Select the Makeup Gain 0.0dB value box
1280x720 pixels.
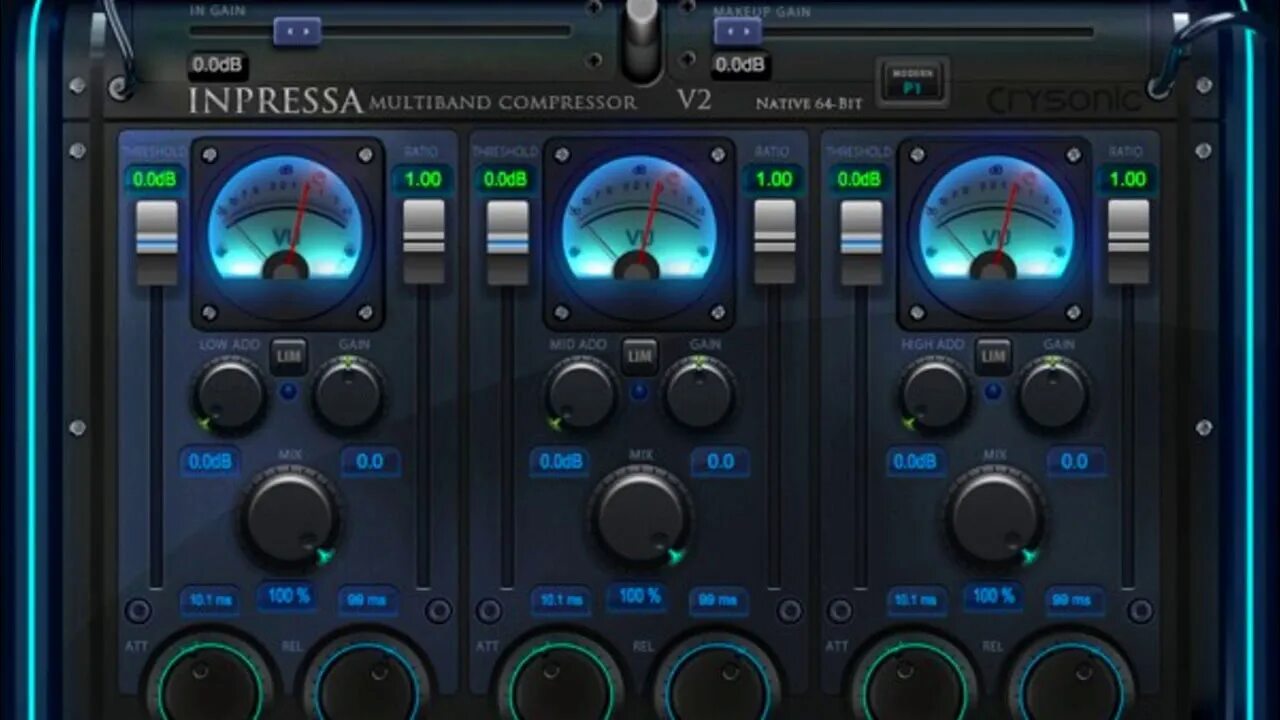(741, 66)
